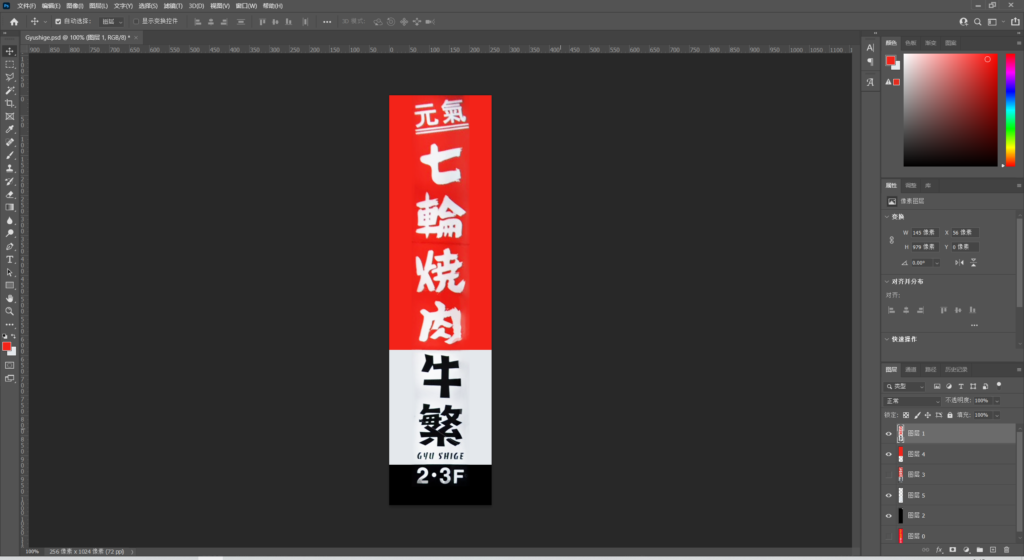Viewport: 1024px width, 560px height.
Task: Switch to the 通道 tab in the Layers panel group
Action: [x=911, y=369]
